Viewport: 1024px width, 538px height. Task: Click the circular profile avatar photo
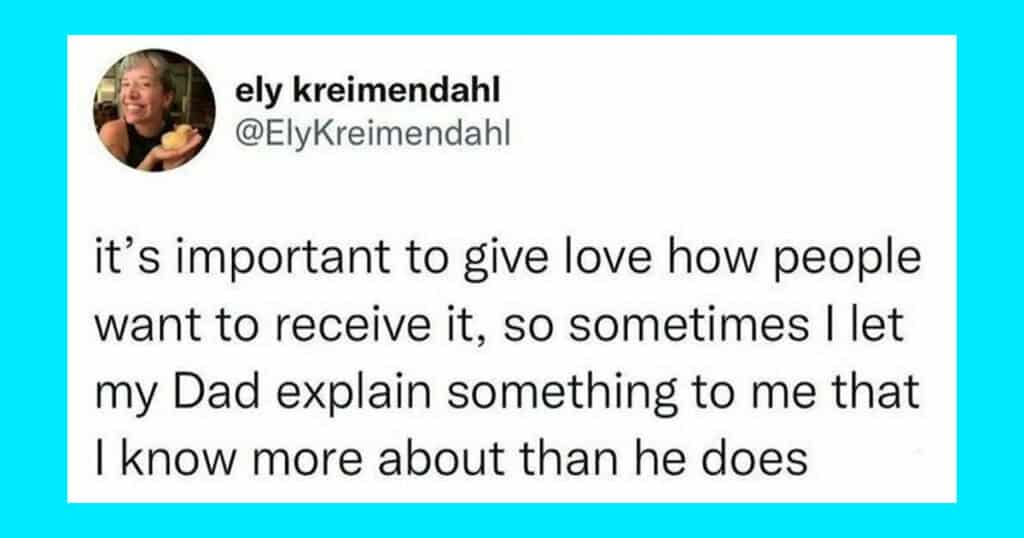(155, 110)
